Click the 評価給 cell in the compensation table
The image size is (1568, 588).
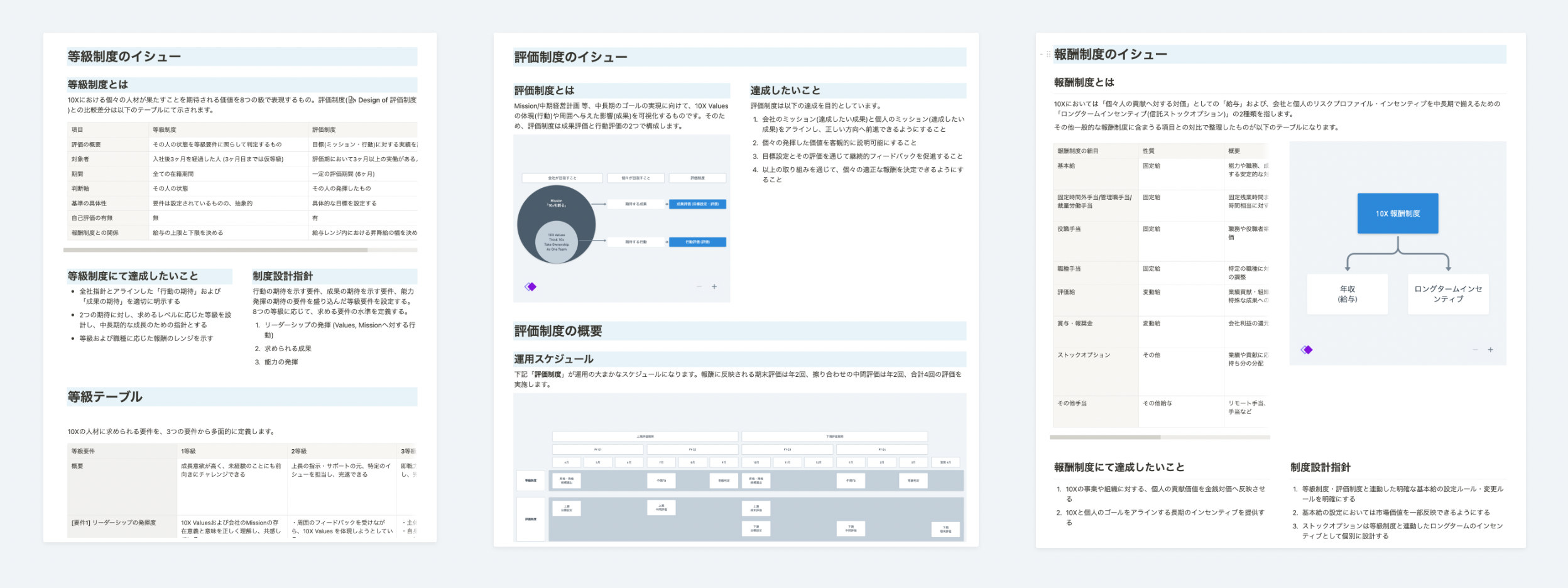click(x=1096, y=300)
